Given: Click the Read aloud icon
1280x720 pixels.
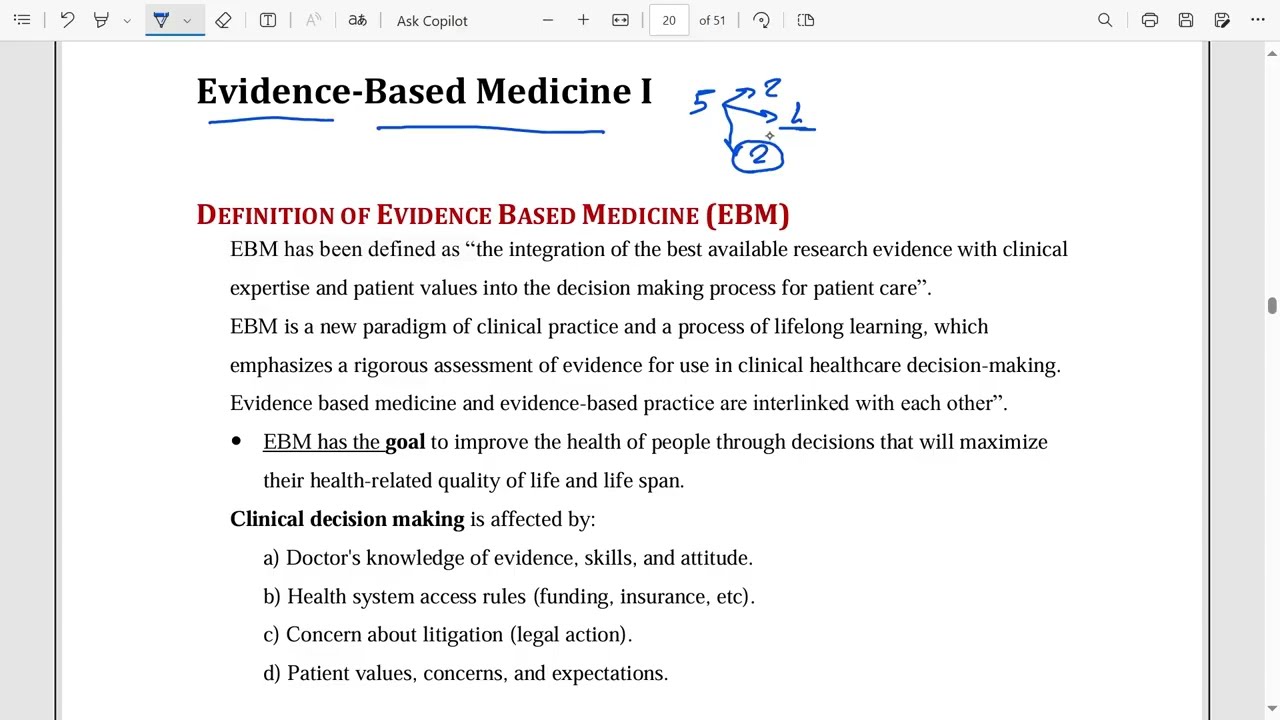Looking at the screenshot, I should (x=313, y=20).
